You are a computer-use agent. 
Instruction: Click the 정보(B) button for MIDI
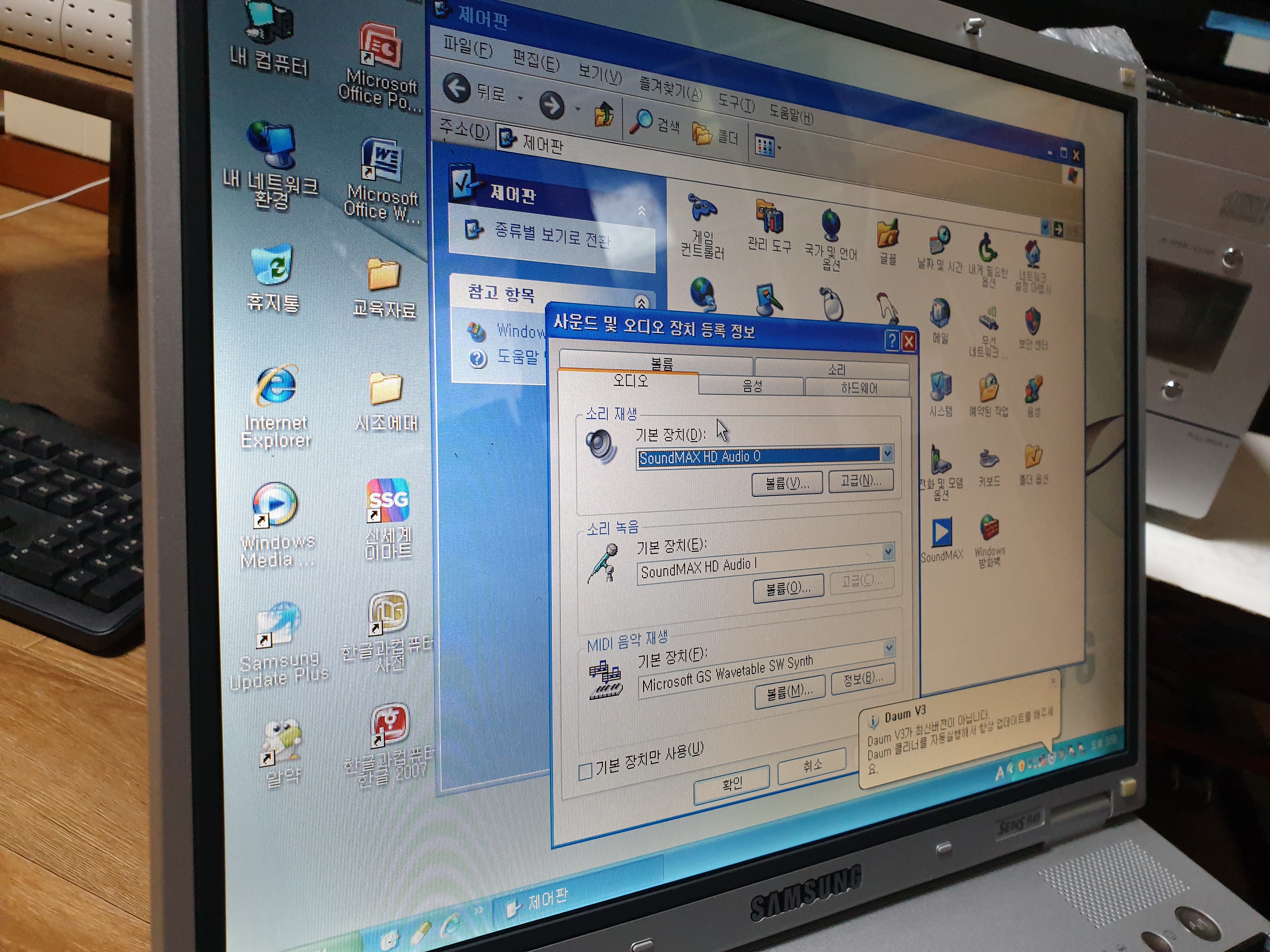pyautogui.click(x=863, y=679)
